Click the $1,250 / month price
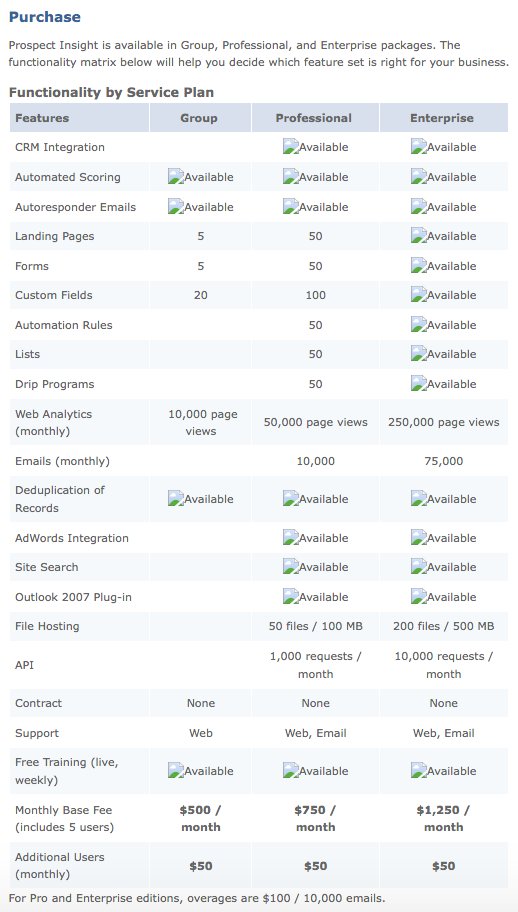Image resolution: width=518 pixels, height=912 pixels. tap(444, 818)
